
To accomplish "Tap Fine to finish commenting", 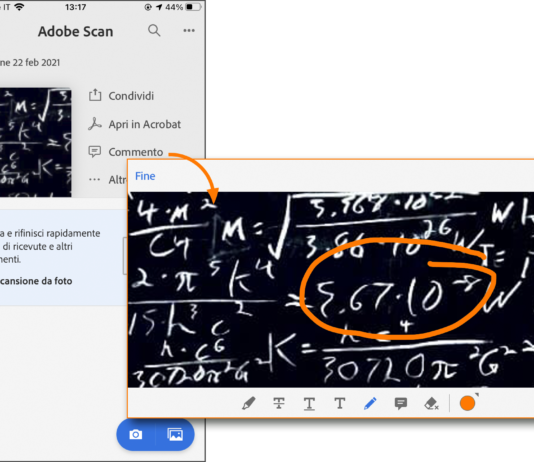I will pyautogui.click(x=145, y=176).
